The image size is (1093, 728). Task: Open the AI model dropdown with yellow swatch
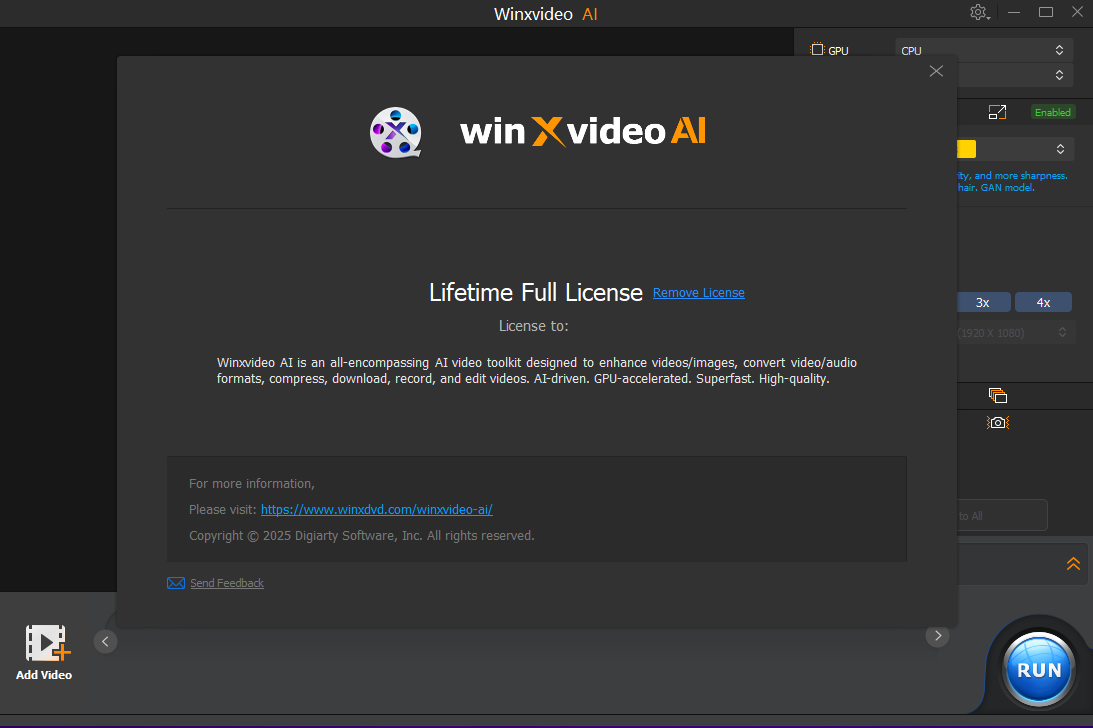point(1014,149)
